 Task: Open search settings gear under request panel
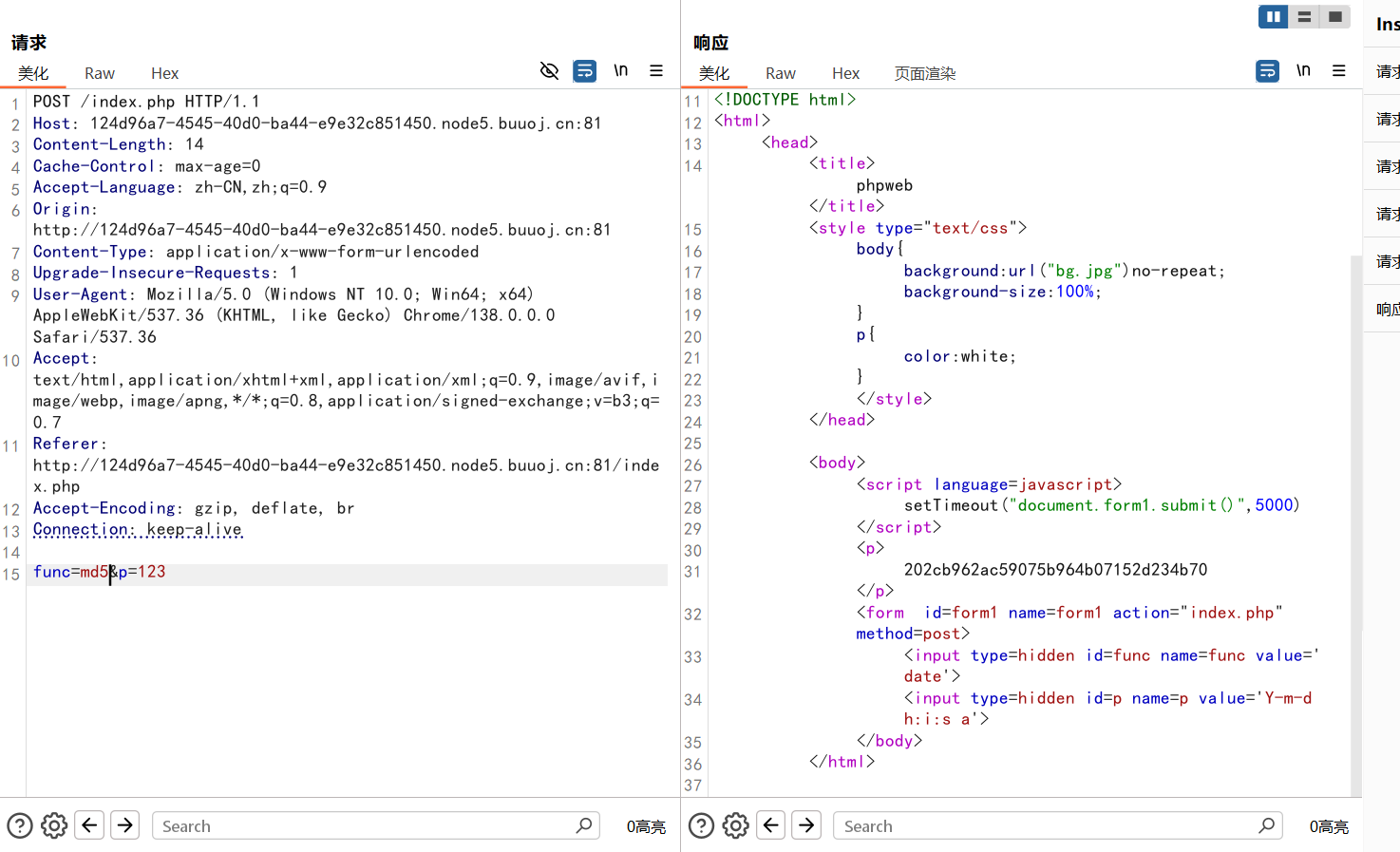pos(54,825)
